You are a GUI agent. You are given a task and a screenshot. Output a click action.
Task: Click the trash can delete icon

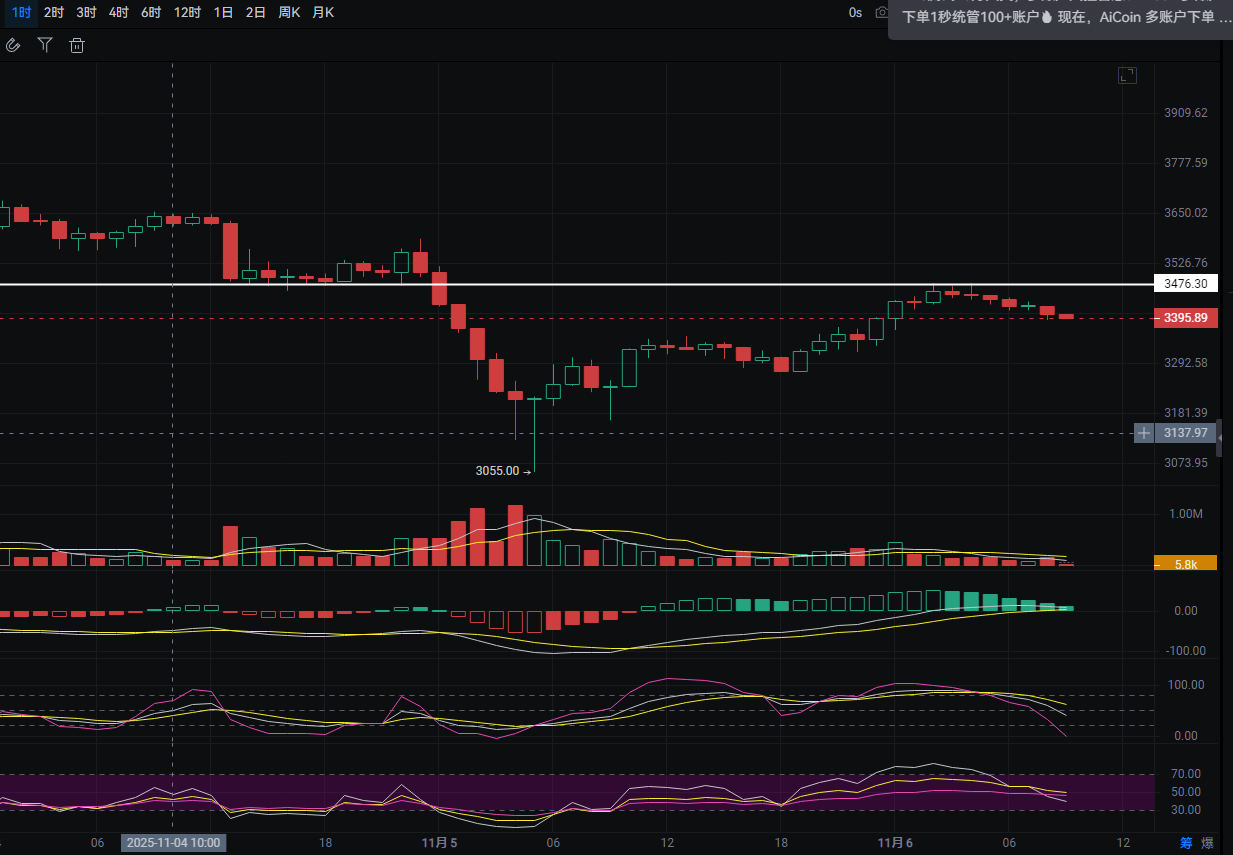pos(77,45)
